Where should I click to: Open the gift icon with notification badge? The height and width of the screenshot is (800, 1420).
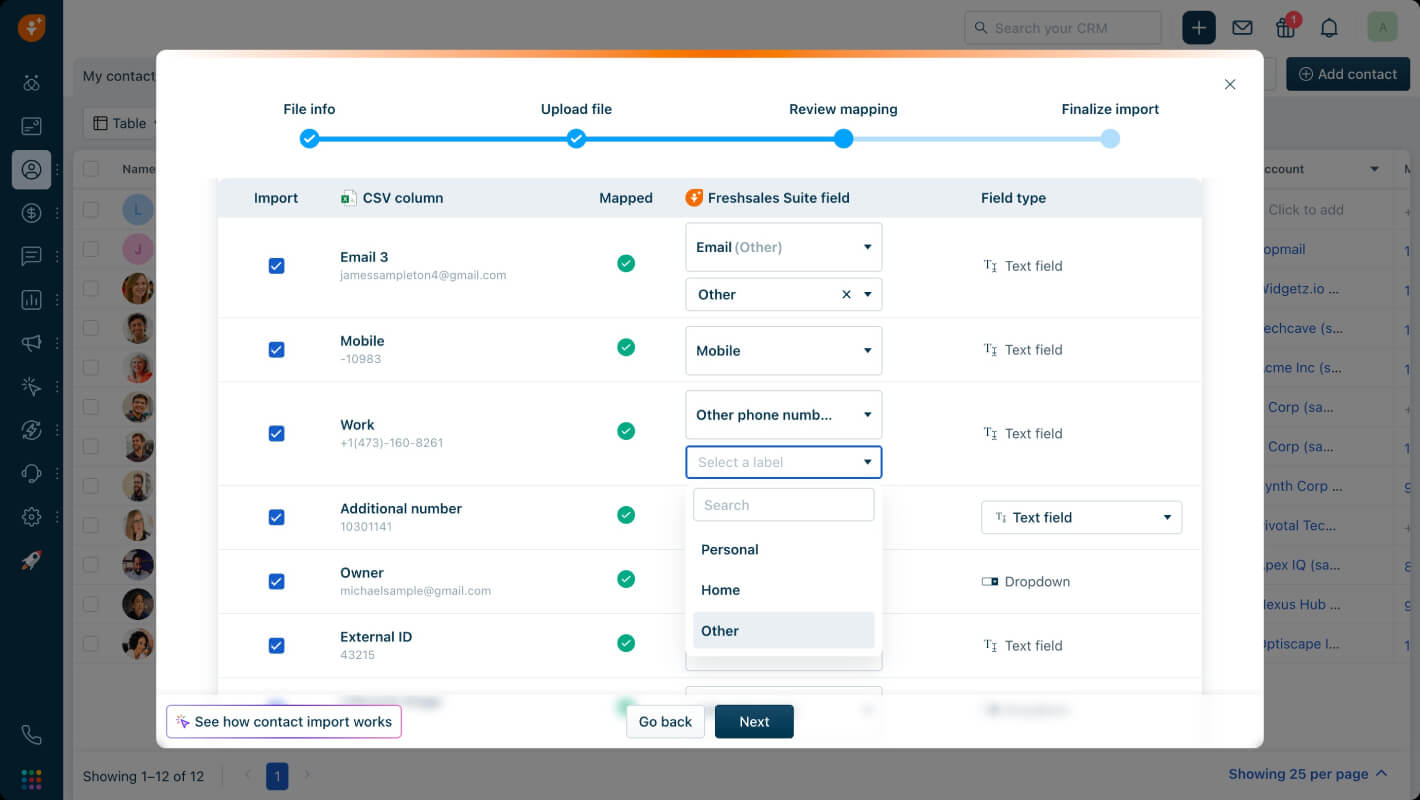click(x=1286, y=27)
